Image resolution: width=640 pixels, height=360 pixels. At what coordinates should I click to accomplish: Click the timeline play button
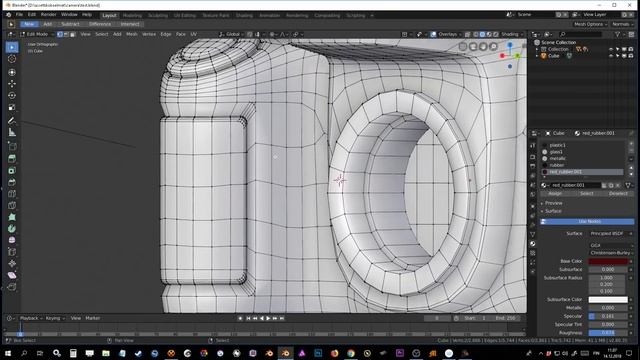(x=268, y=318)
